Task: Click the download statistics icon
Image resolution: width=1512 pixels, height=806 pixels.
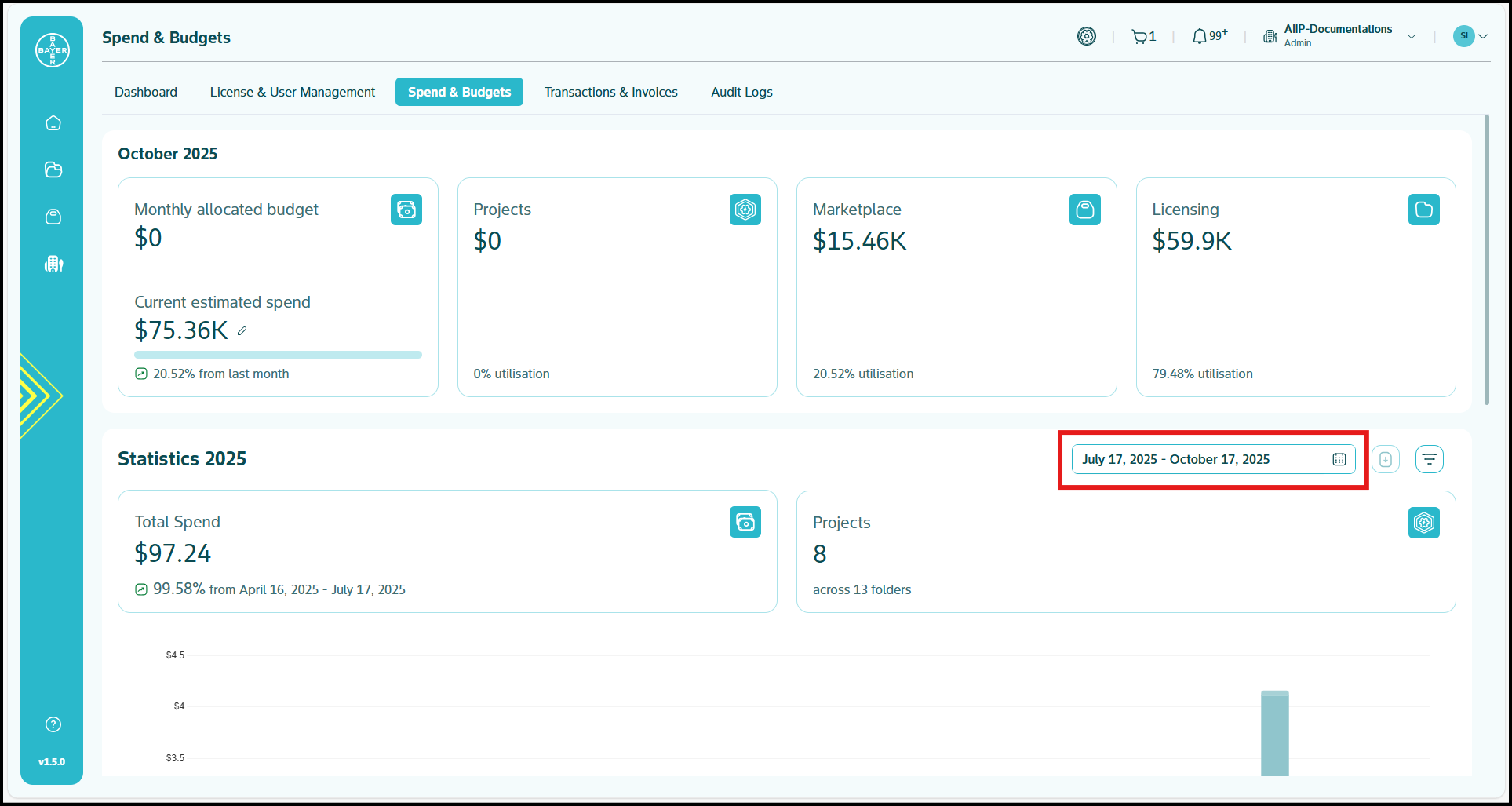Action: click(x=1386, y=459)
